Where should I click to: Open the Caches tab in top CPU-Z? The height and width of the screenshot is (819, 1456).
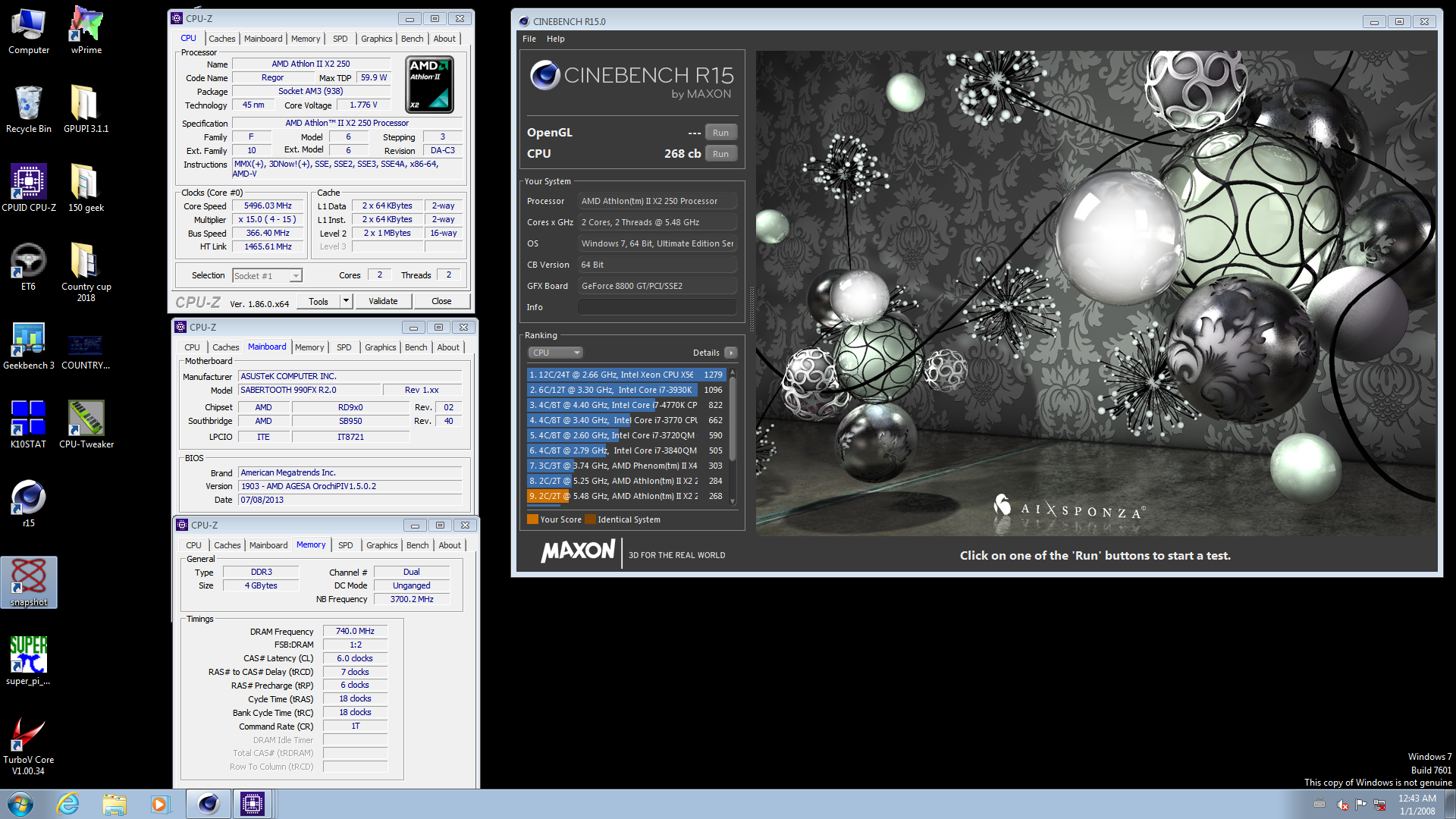tap(222, 39)
